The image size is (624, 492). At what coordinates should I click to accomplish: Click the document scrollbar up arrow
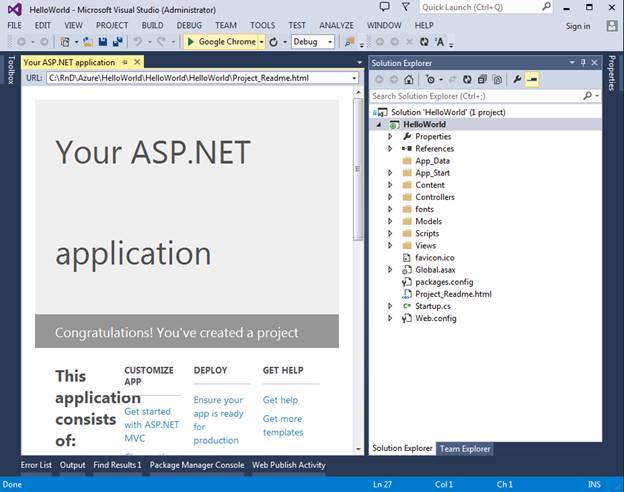(x=358, y=92)
